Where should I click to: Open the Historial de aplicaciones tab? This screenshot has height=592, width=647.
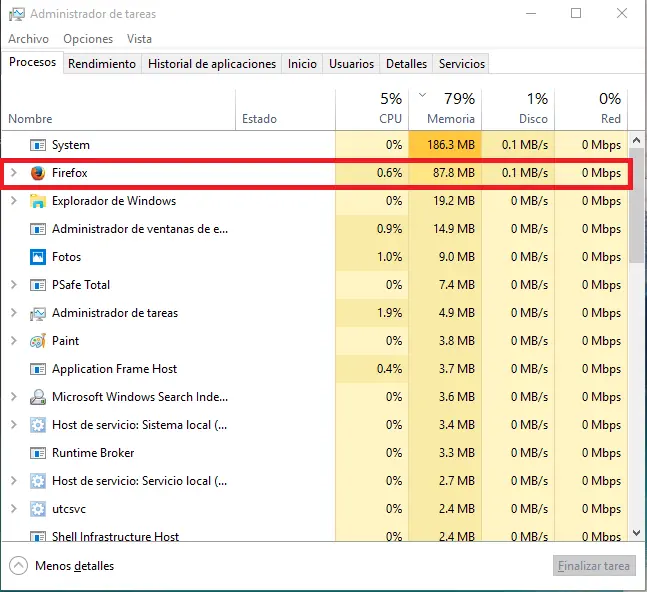[212, 64]
